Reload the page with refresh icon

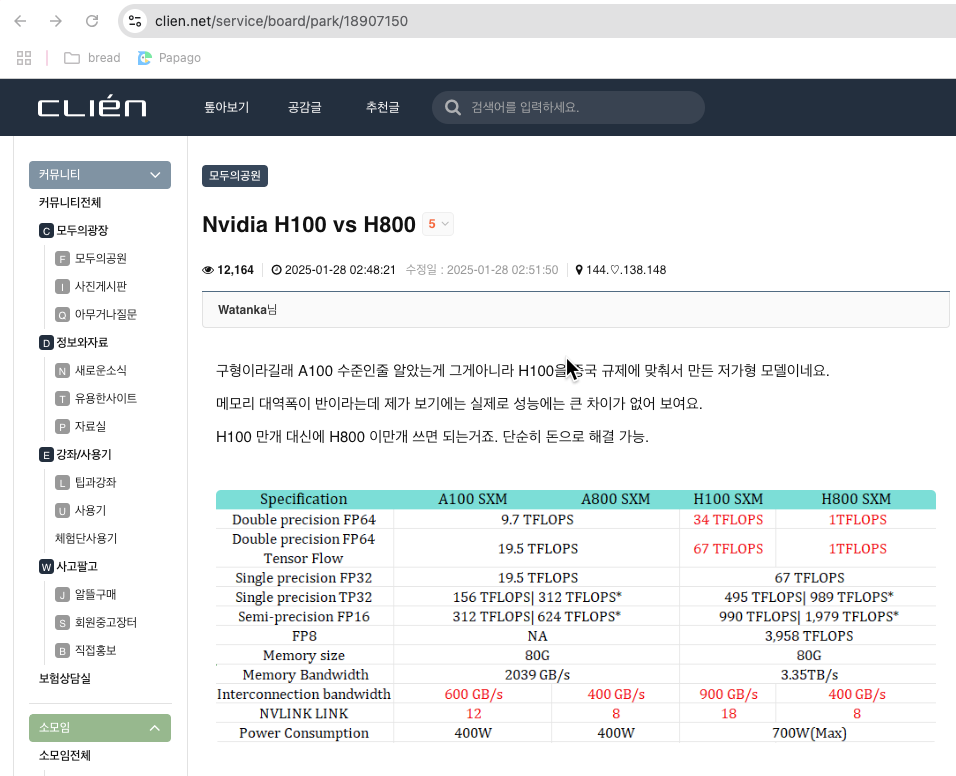click(92, 21)
